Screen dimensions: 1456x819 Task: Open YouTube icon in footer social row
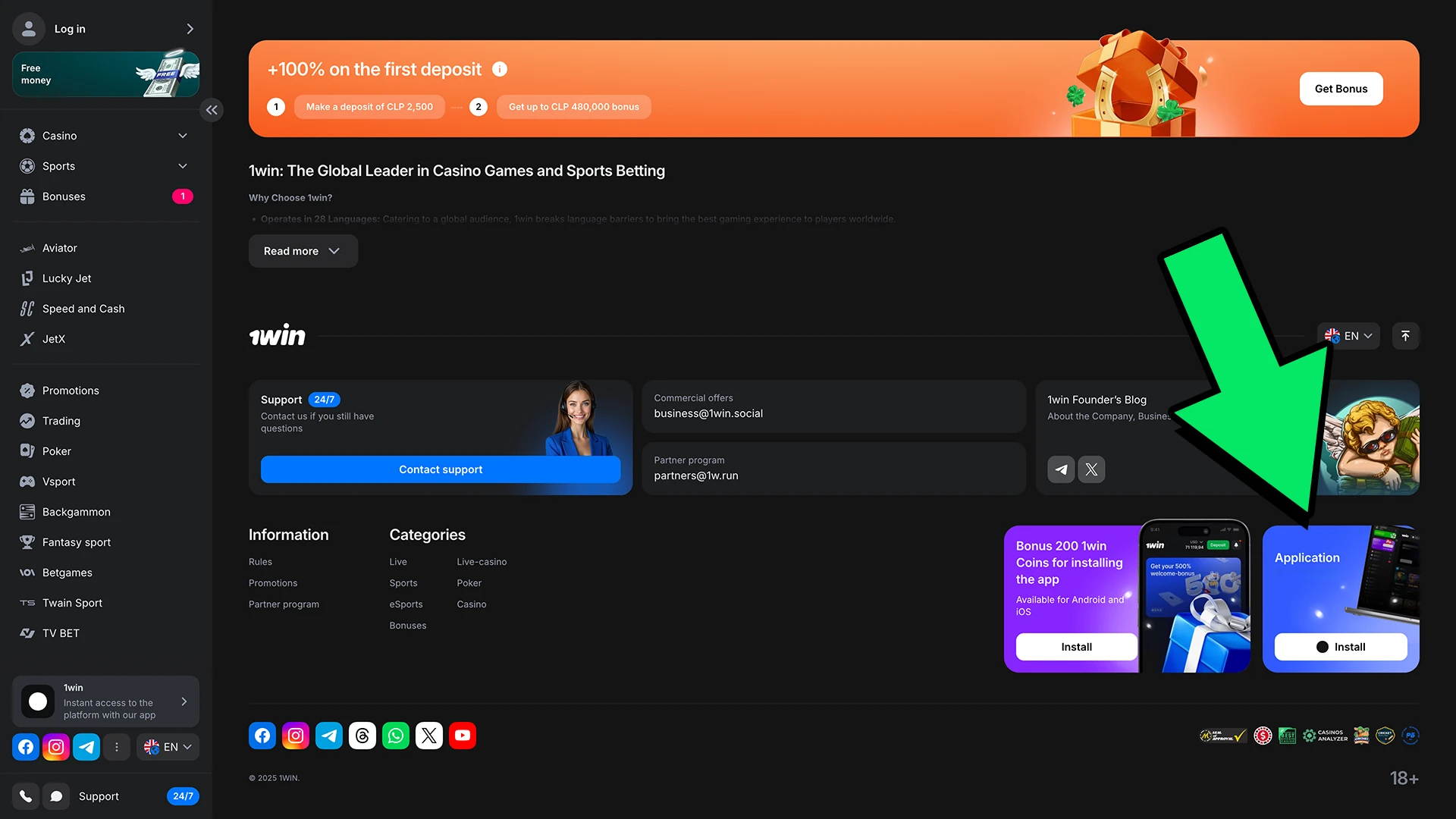[463, 736]
